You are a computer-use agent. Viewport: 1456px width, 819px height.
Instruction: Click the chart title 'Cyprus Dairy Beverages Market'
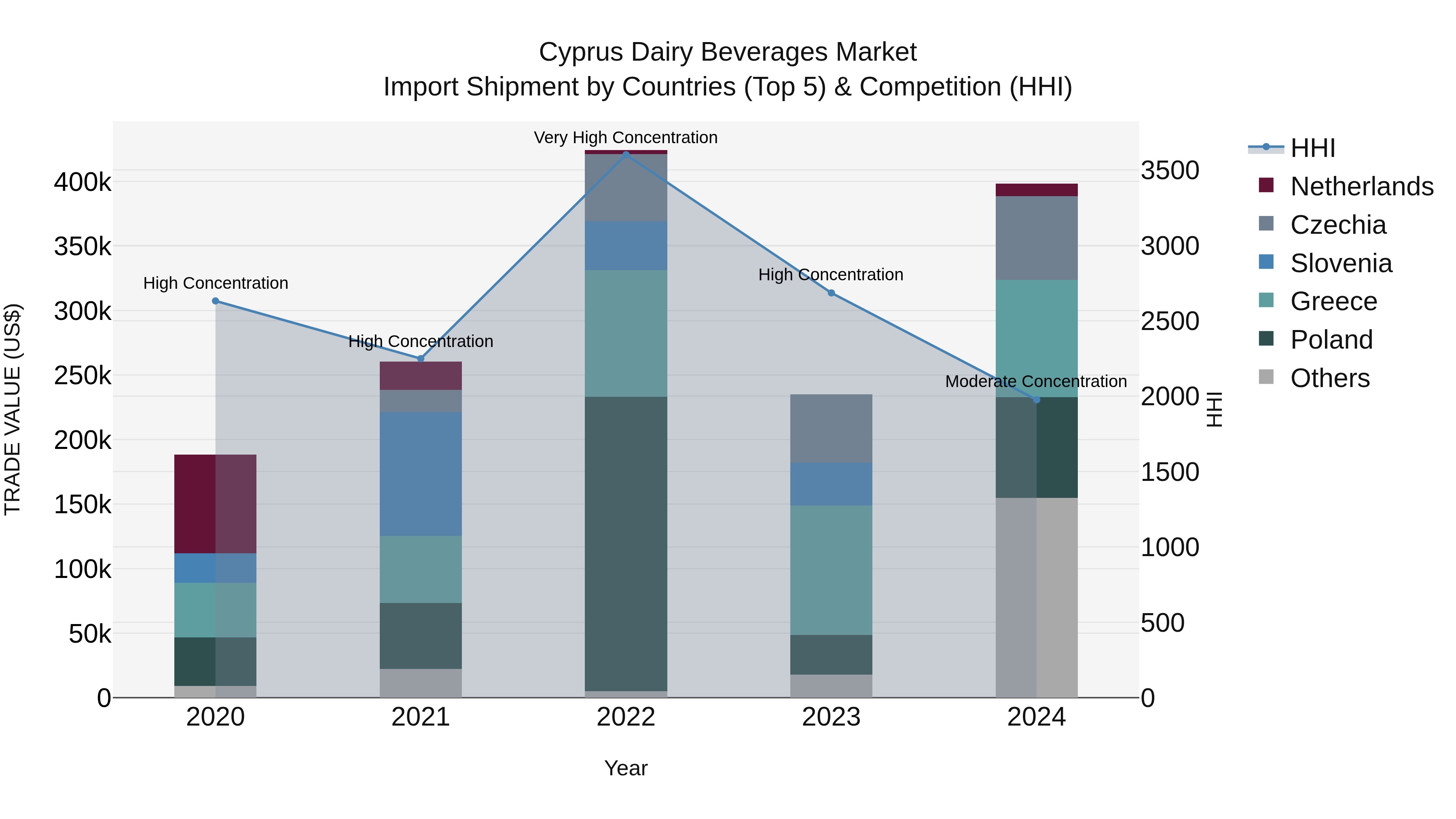coord(728,52)
